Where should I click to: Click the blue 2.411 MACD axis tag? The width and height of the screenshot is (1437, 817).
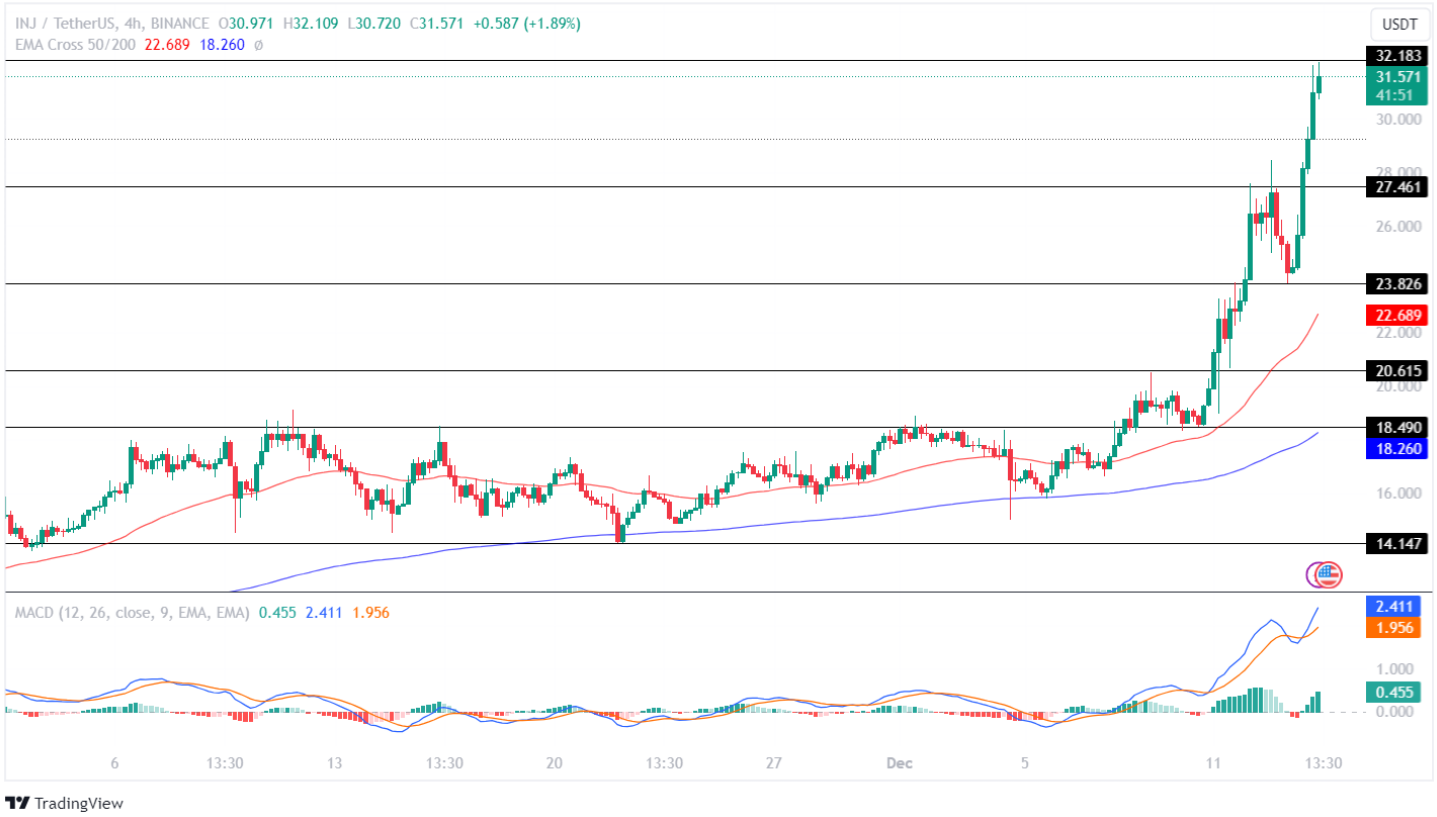(1391, 606)
